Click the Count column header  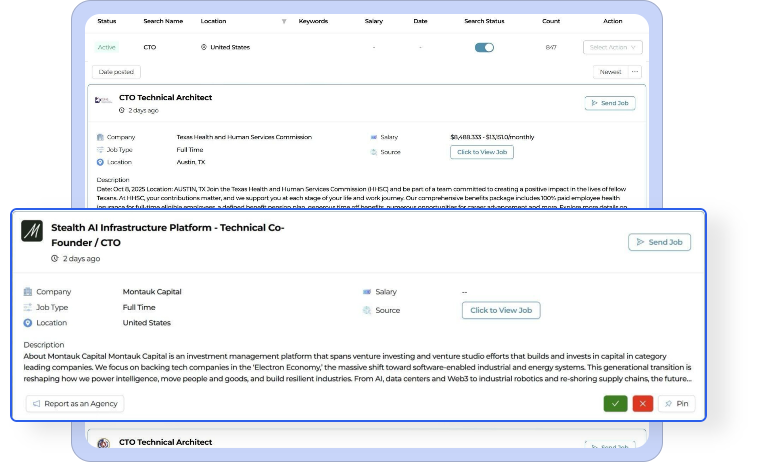(x=551, y=21)
